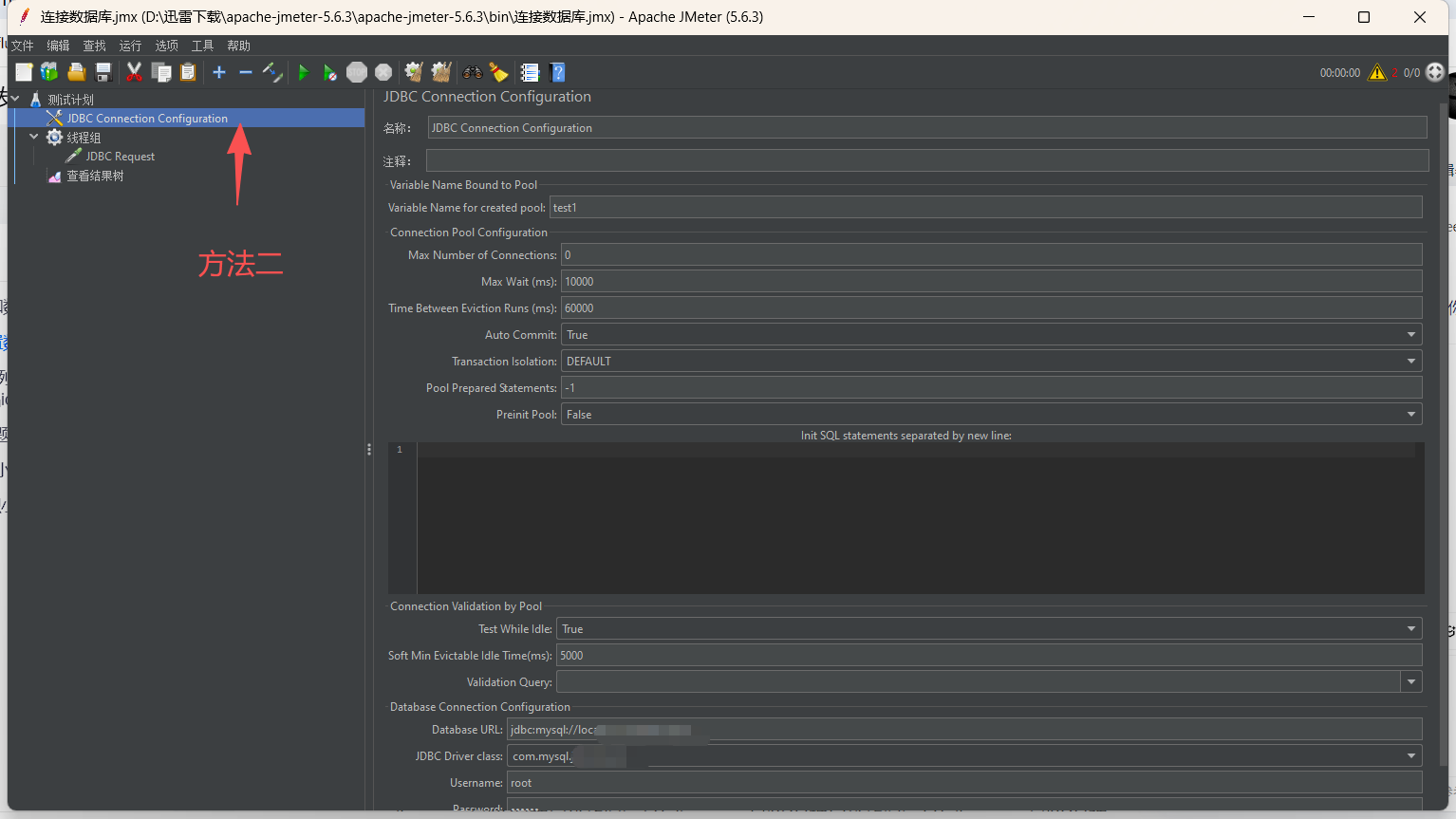Click Time Between Eviction Runs field
This screenshot has width=1456, height=819.
992,308
